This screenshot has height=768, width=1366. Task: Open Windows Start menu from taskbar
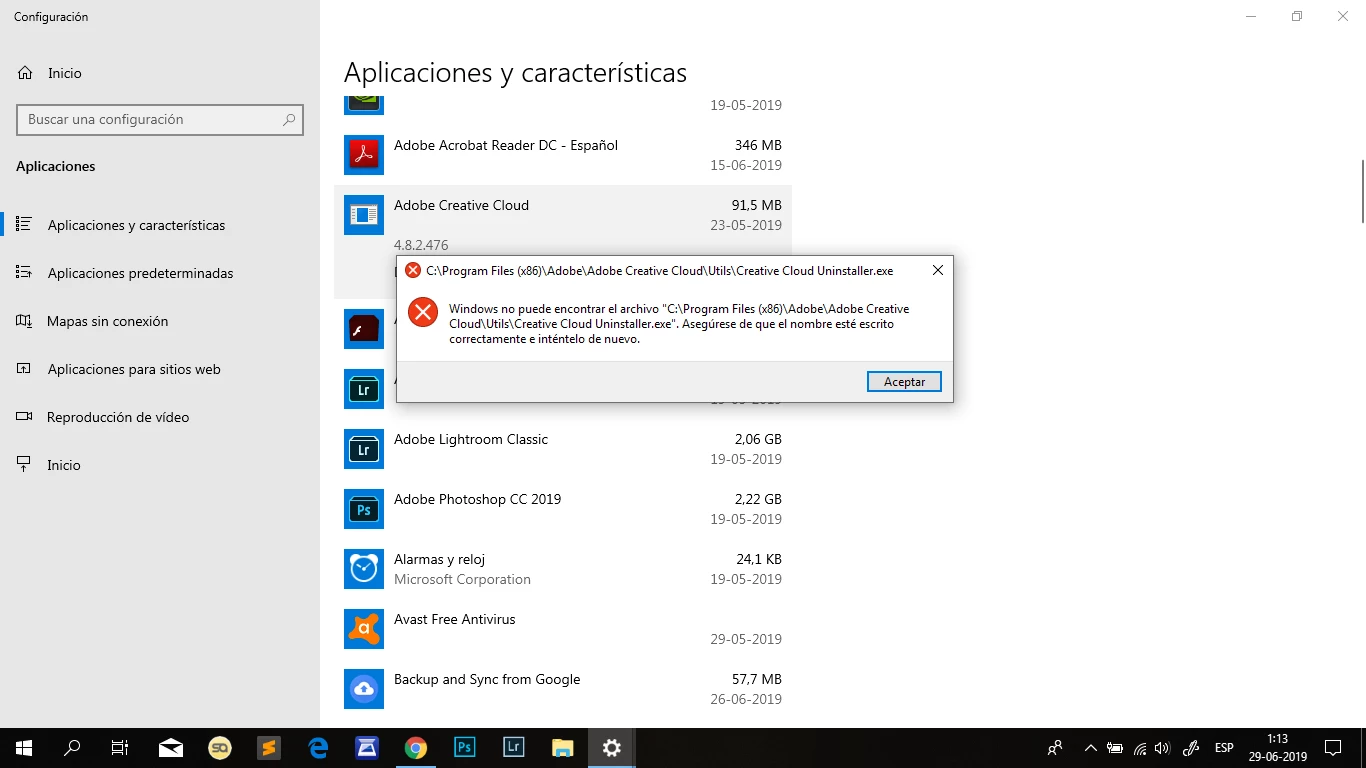pos(24,748)
